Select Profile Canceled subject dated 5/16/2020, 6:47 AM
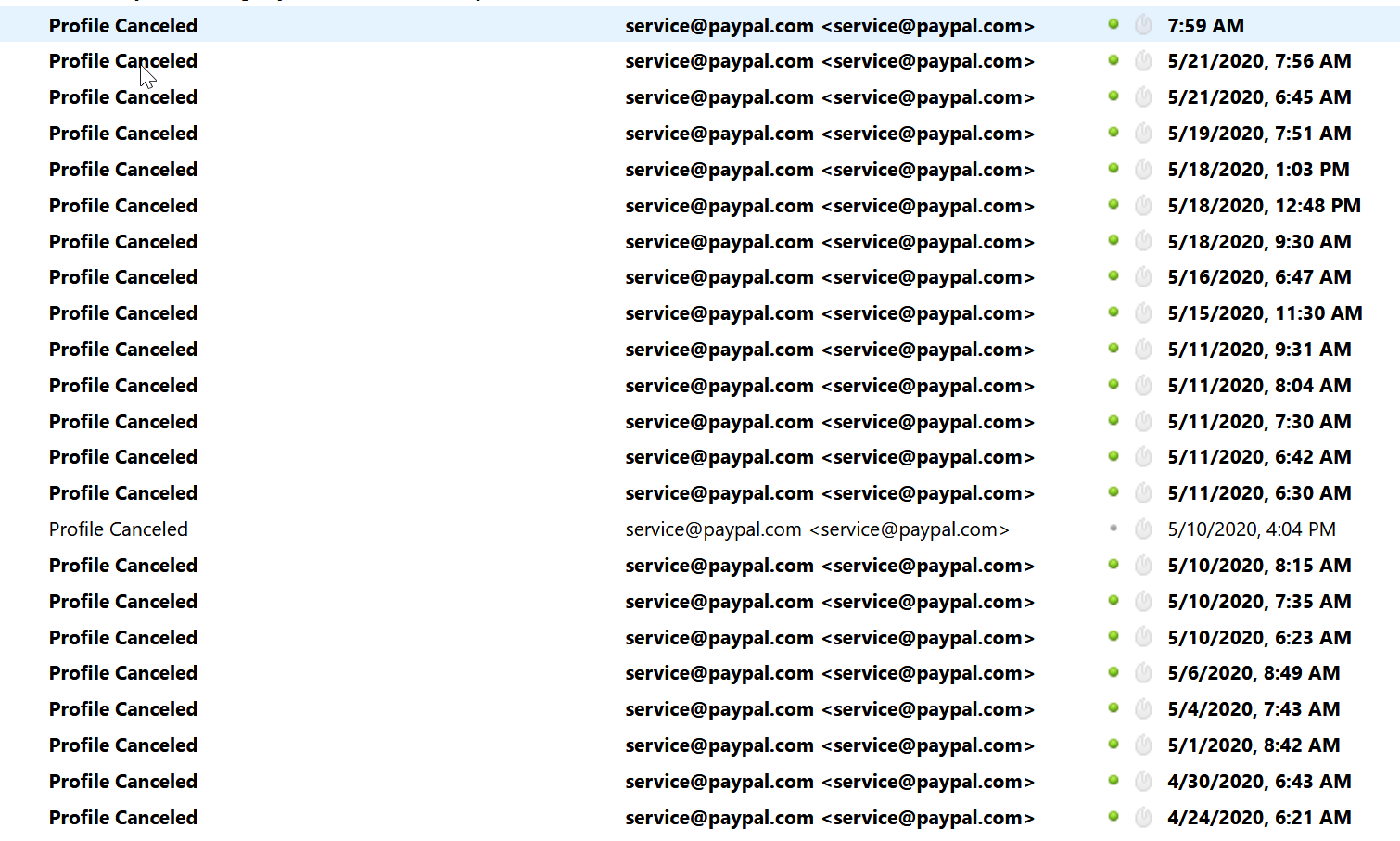Screen dimensions: 1400x841 pyautogui.click(x=123, y=277)
